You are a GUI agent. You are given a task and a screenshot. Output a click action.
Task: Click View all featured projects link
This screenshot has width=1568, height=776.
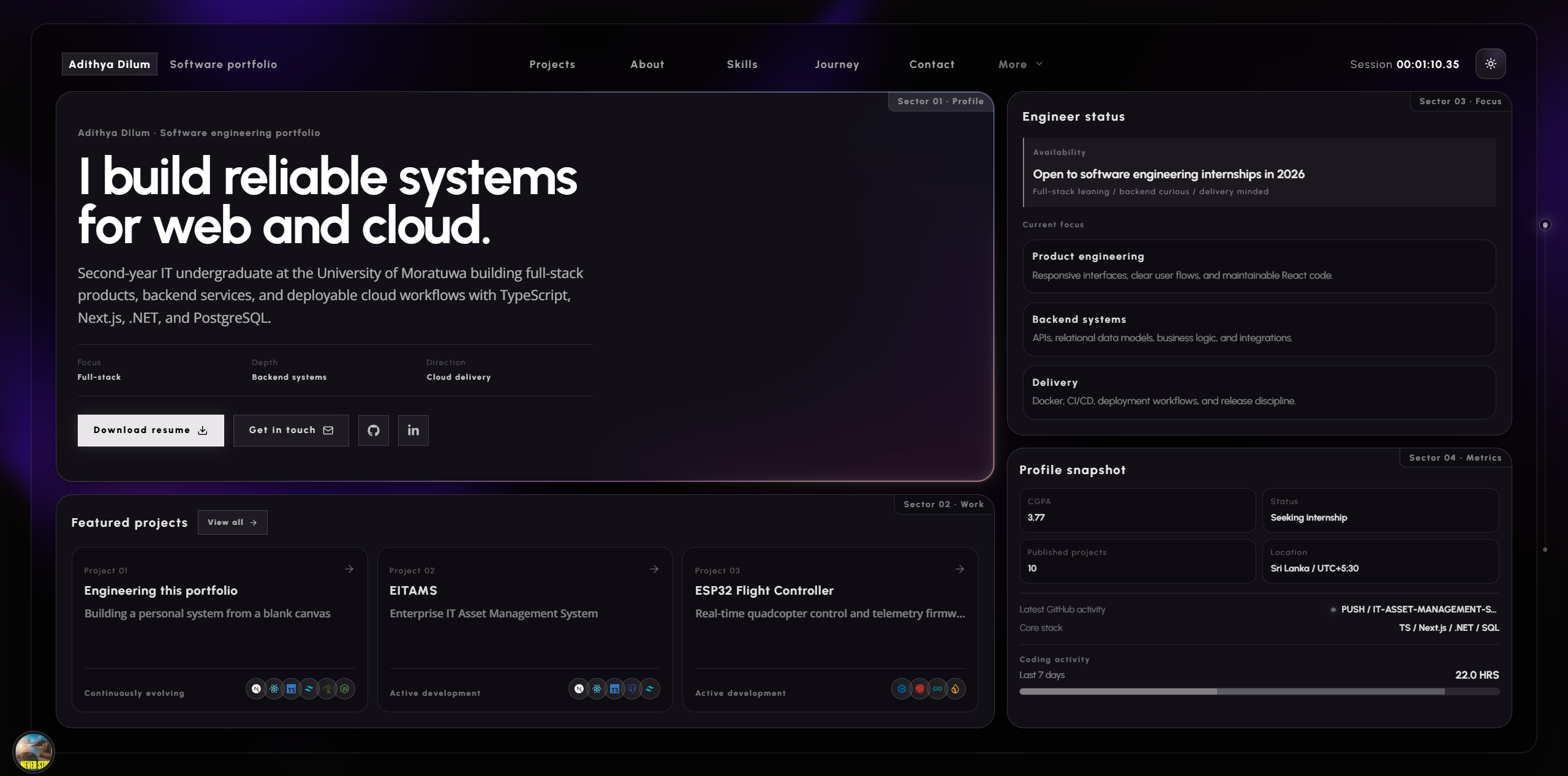tap(232, 522)
